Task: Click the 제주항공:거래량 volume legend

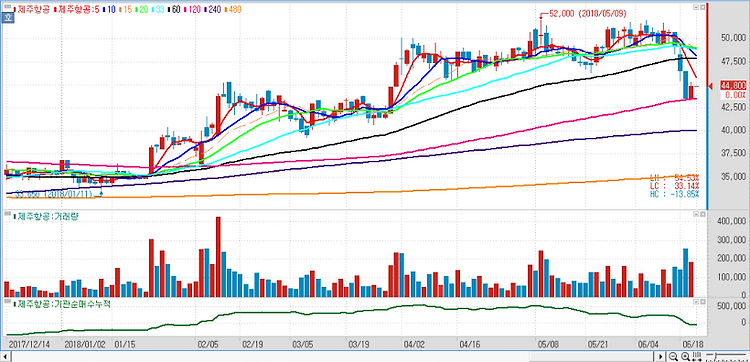Action: click(47, 216)
